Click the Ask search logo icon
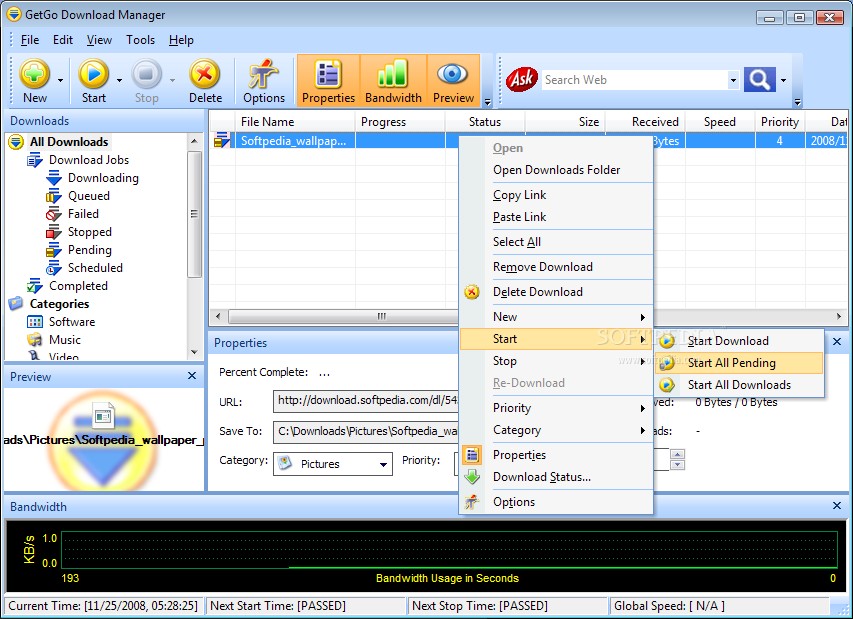This screenshot has height=619, width=853. click(x=522, y=79)
